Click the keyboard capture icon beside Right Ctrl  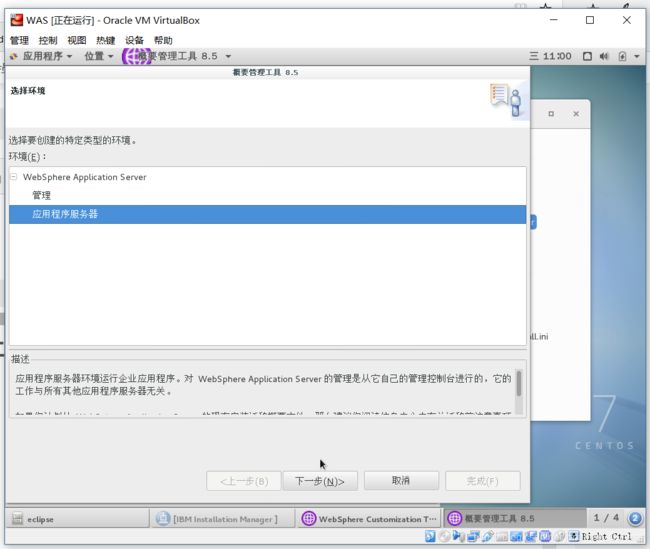tap(574, 536)
